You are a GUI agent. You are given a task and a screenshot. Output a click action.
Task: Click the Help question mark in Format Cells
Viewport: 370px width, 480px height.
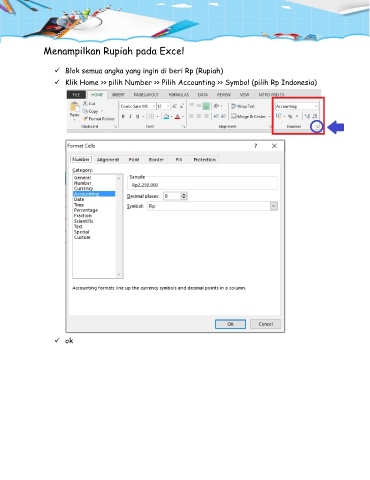point(256,146)
